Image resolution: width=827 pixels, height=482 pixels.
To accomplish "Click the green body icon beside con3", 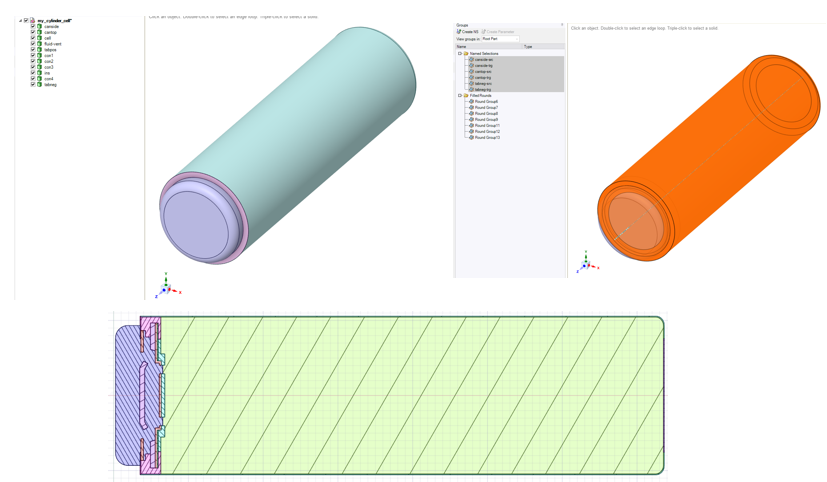I will click(x=40, y=67).
